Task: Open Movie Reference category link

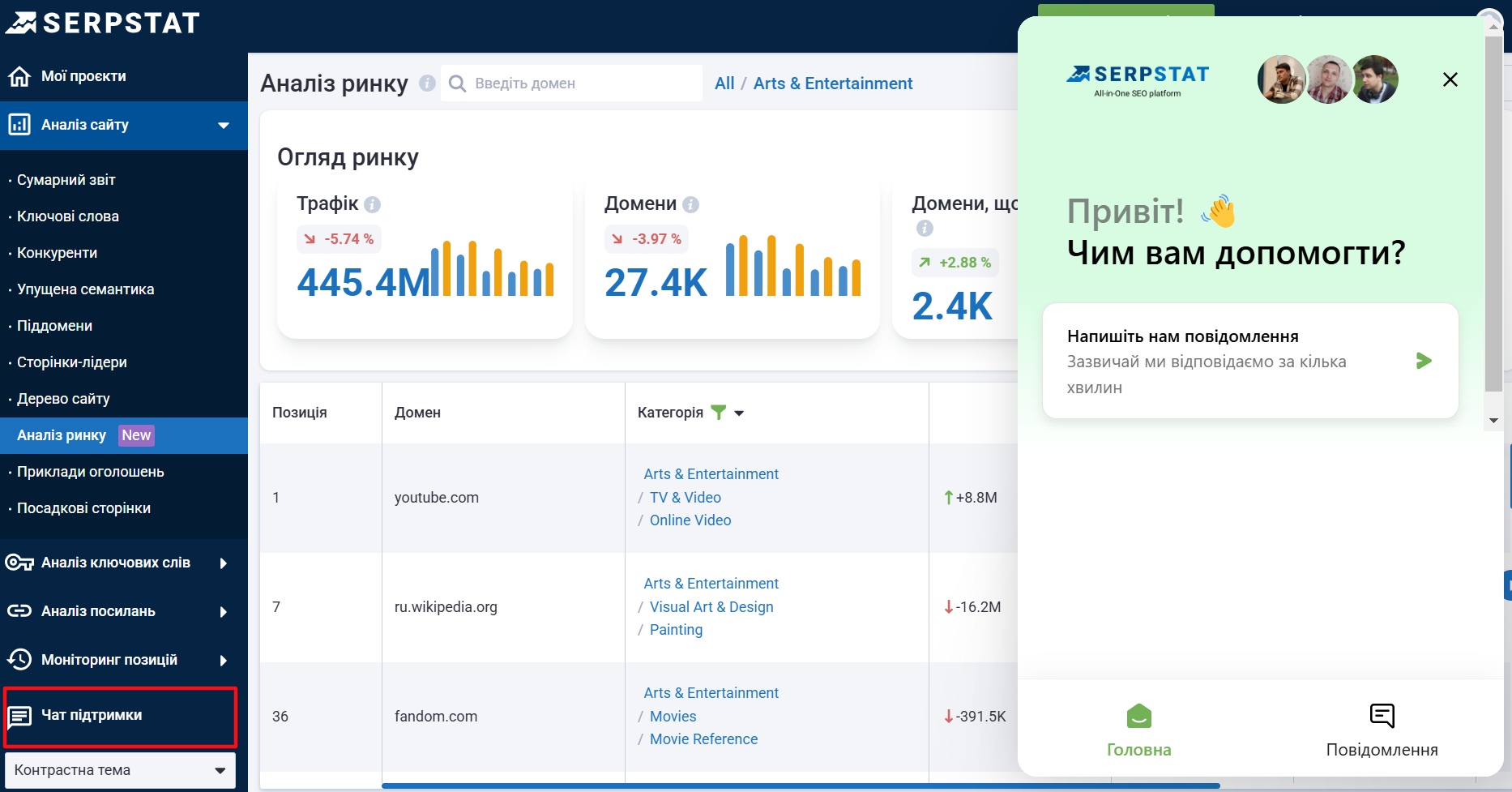Action: [703, 739]
